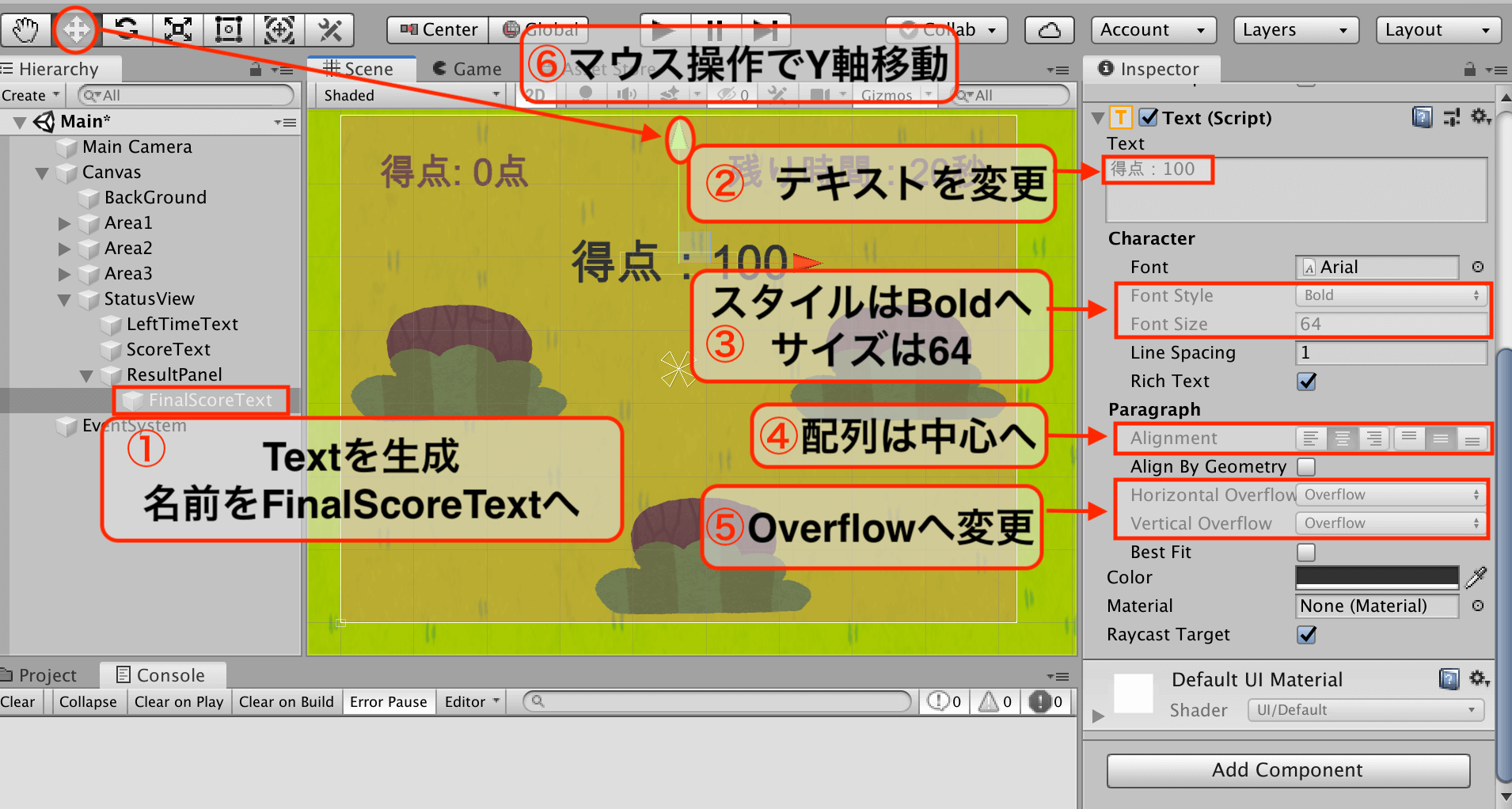This screenshot has width=1512, height=809.
Task: Select the Hand tool
Action: pos(25,30)
